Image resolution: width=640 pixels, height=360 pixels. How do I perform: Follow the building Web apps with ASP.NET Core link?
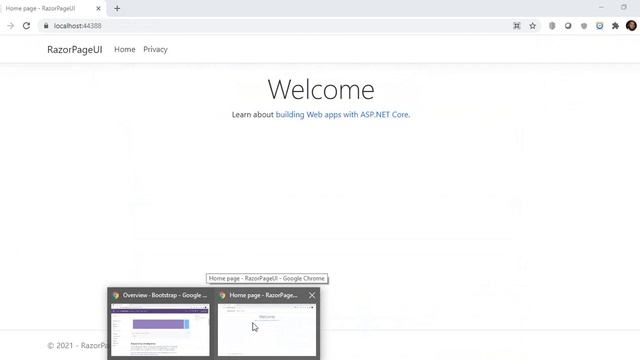point(343,115)
